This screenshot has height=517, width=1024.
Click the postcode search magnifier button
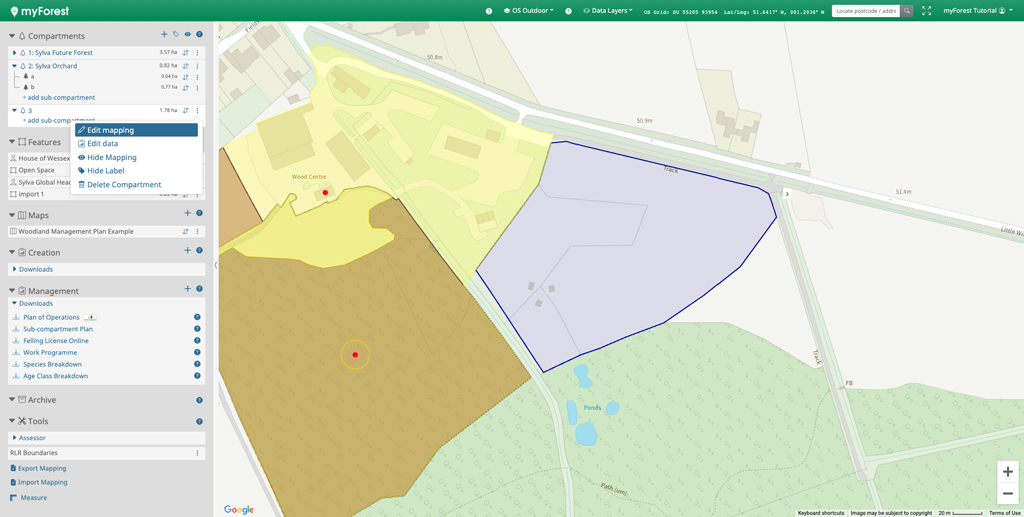point(907,11)
